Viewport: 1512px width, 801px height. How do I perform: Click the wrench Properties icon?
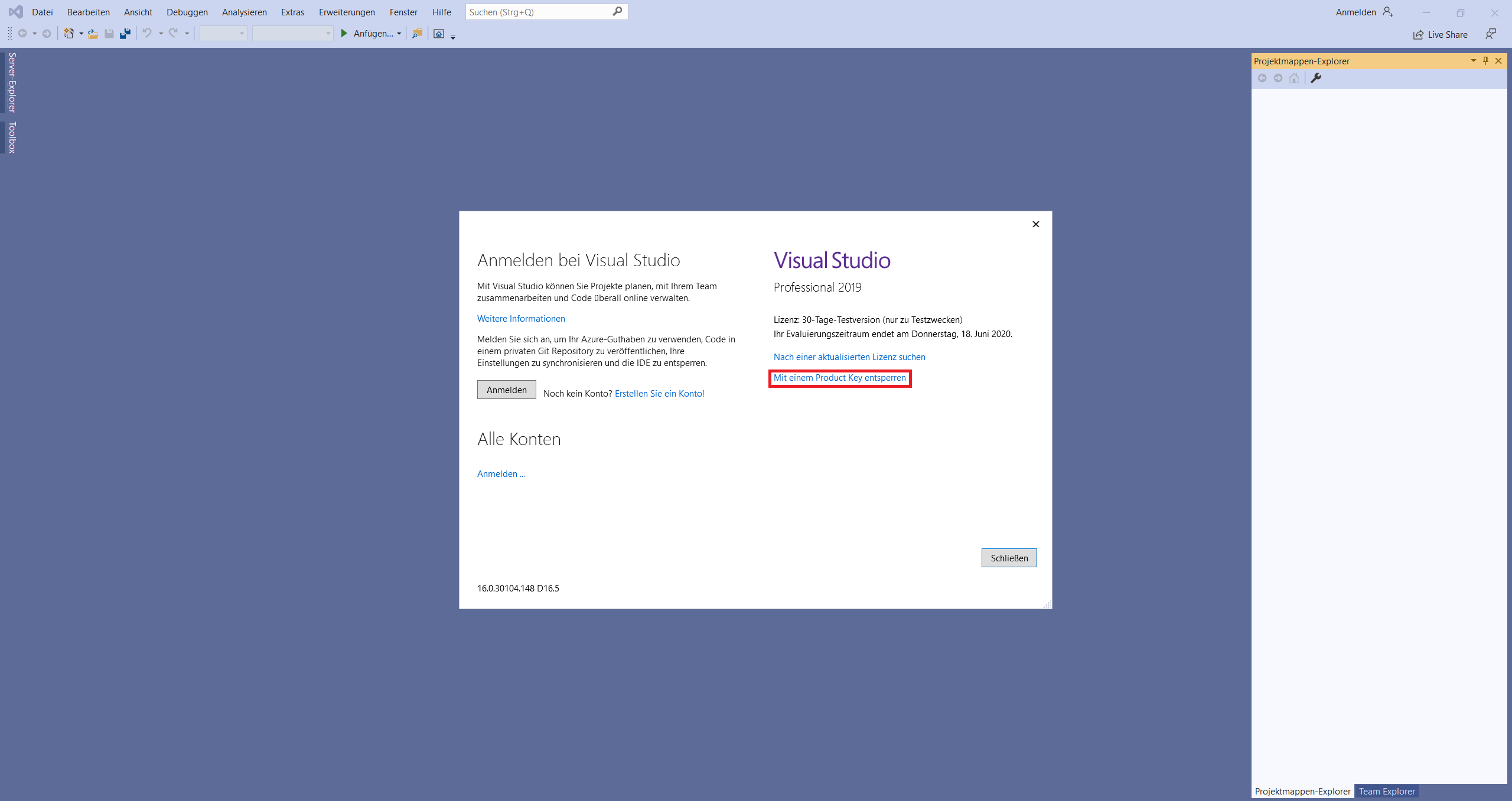(x=1316, y=78)
